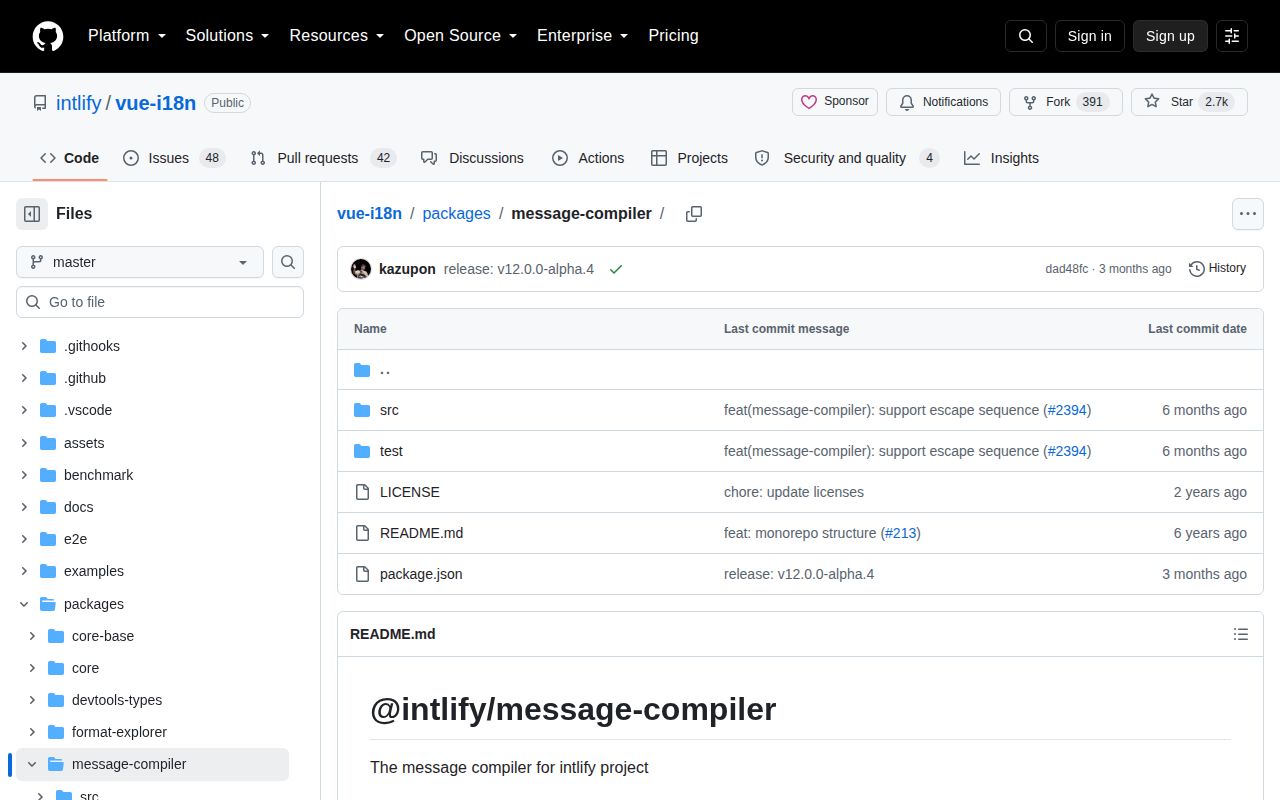This screenshot has height=800, width=1280.
Task: Open the Enterprise menu
Action: pos(582,36)
